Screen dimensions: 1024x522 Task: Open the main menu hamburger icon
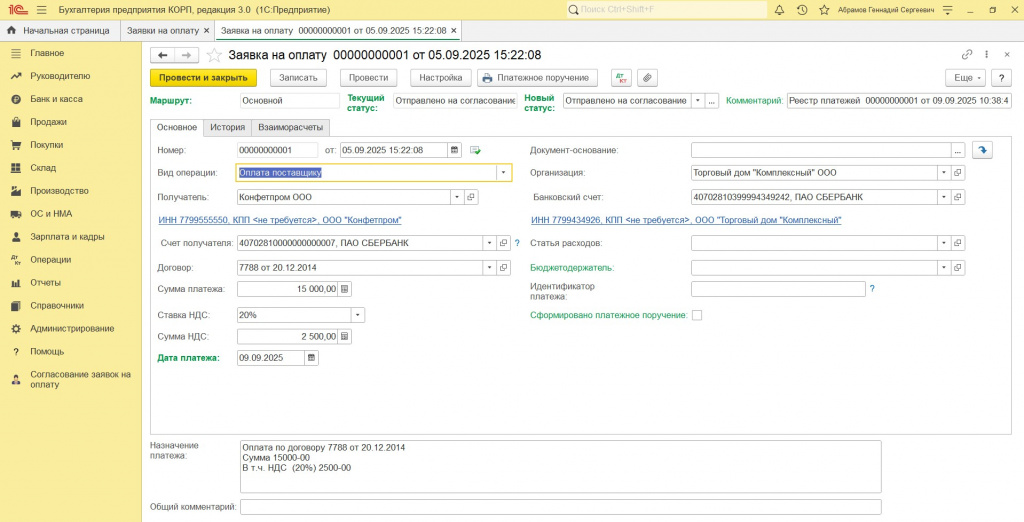pos(42,10)
